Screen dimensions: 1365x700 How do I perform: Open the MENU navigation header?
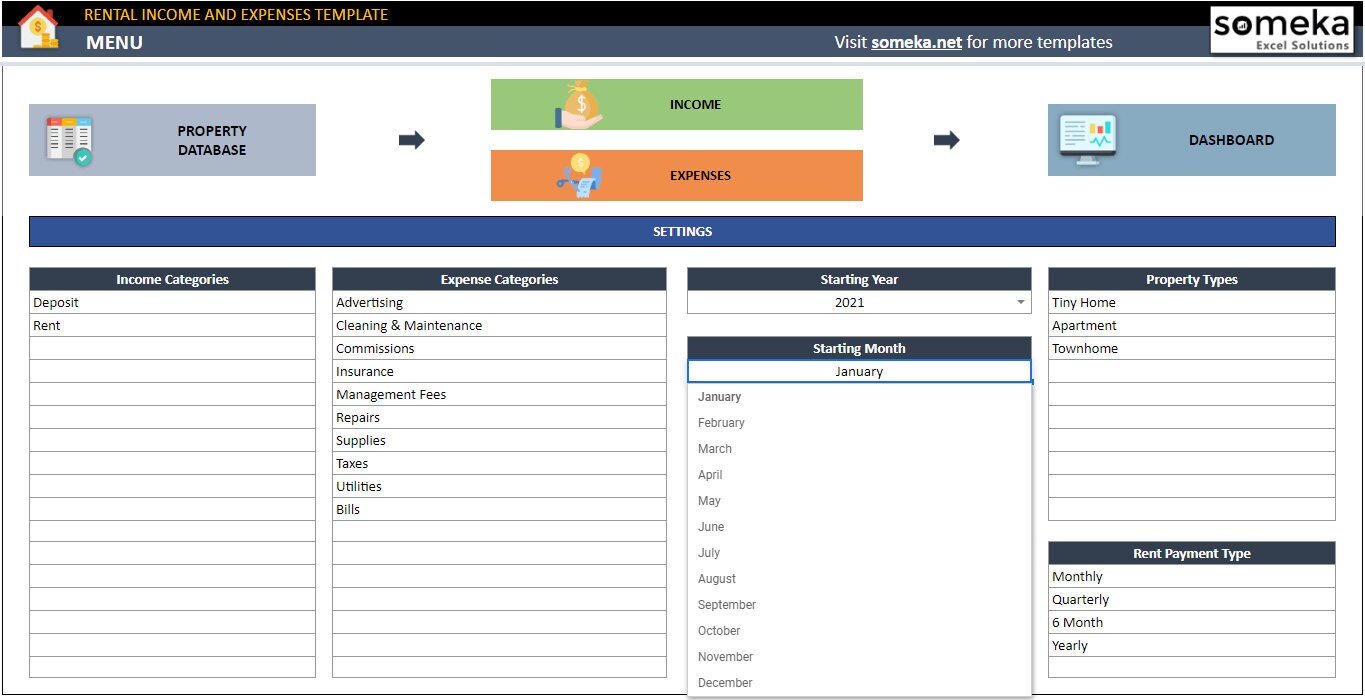113,43
